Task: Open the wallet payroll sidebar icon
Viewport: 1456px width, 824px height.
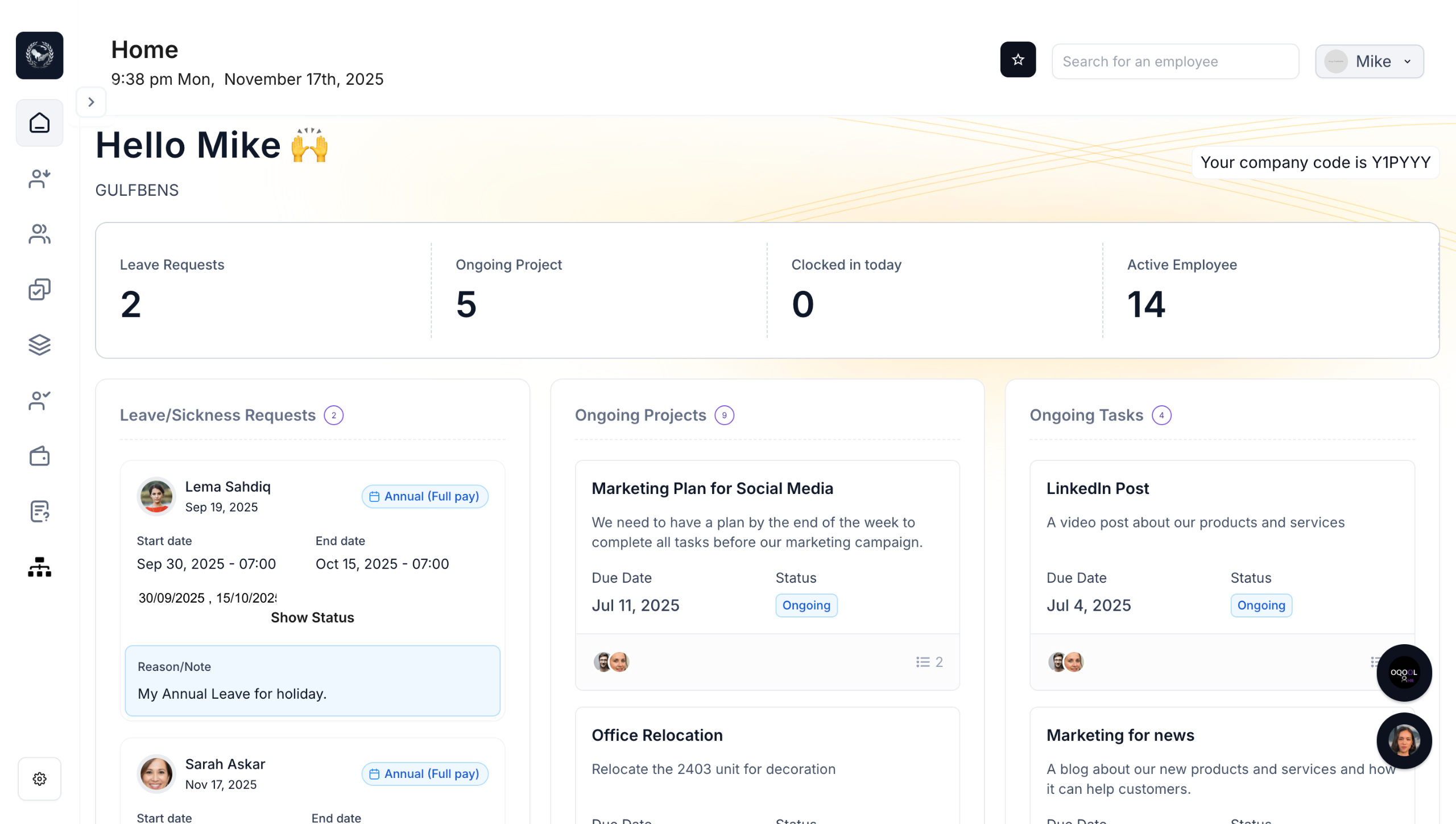Action: pyautogui.click(x=39, y=456)
